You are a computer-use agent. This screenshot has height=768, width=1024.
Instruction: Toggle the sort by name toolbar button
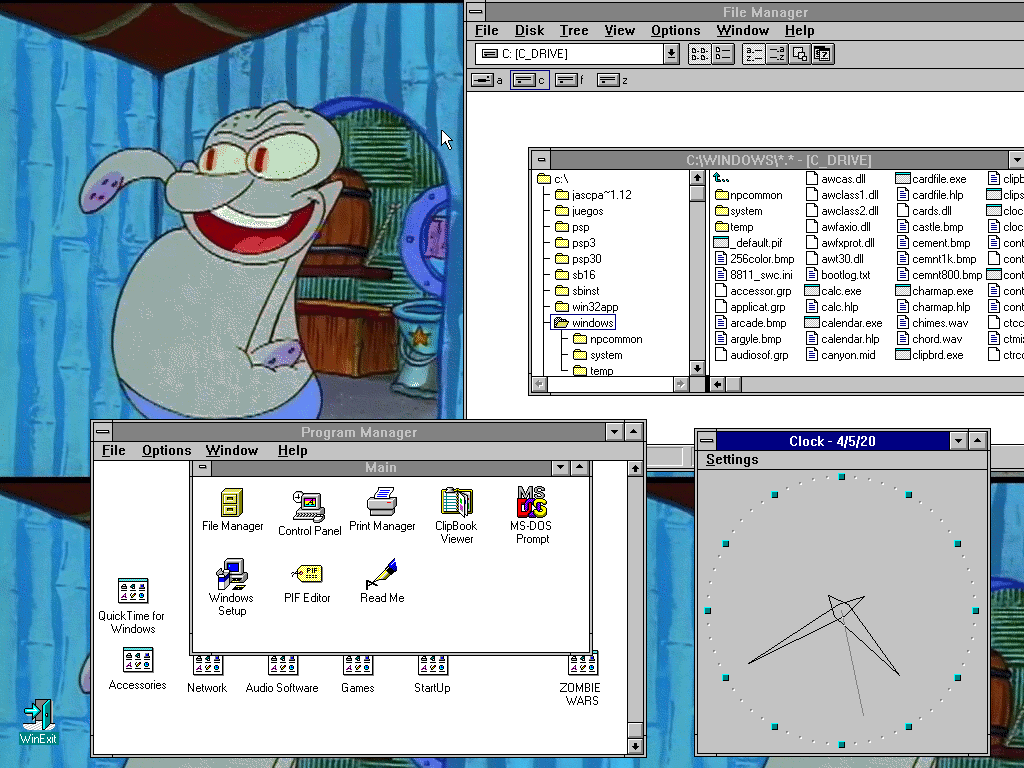point(754,54)
